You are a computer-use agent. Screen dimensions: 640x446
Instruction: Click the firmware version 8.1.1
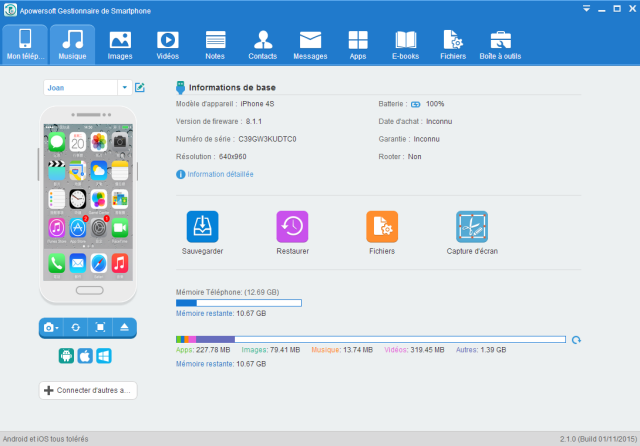coord(254,122)
